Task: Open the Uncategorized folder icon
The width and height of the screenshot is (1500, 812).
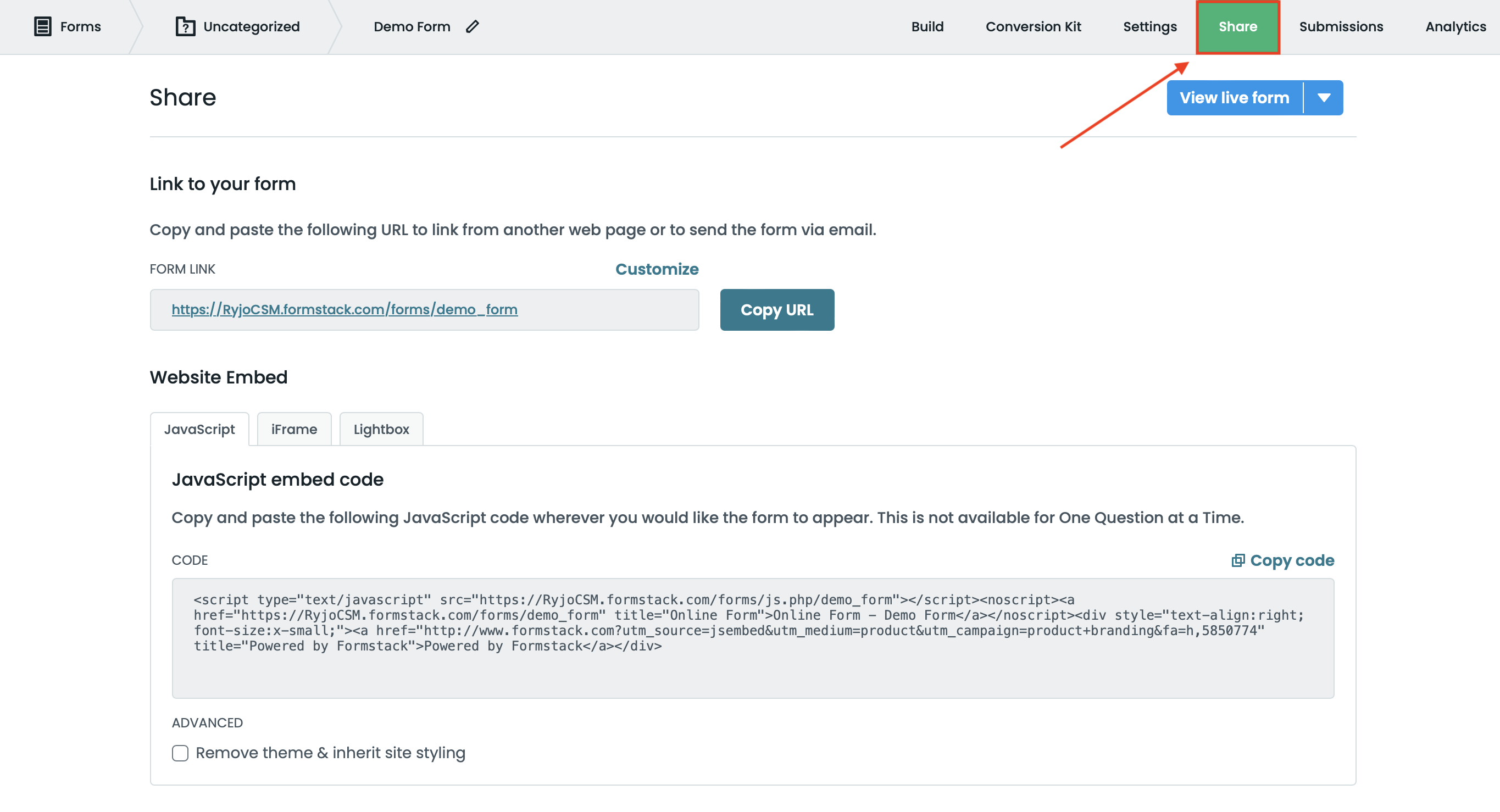Action: coord(185,26)
